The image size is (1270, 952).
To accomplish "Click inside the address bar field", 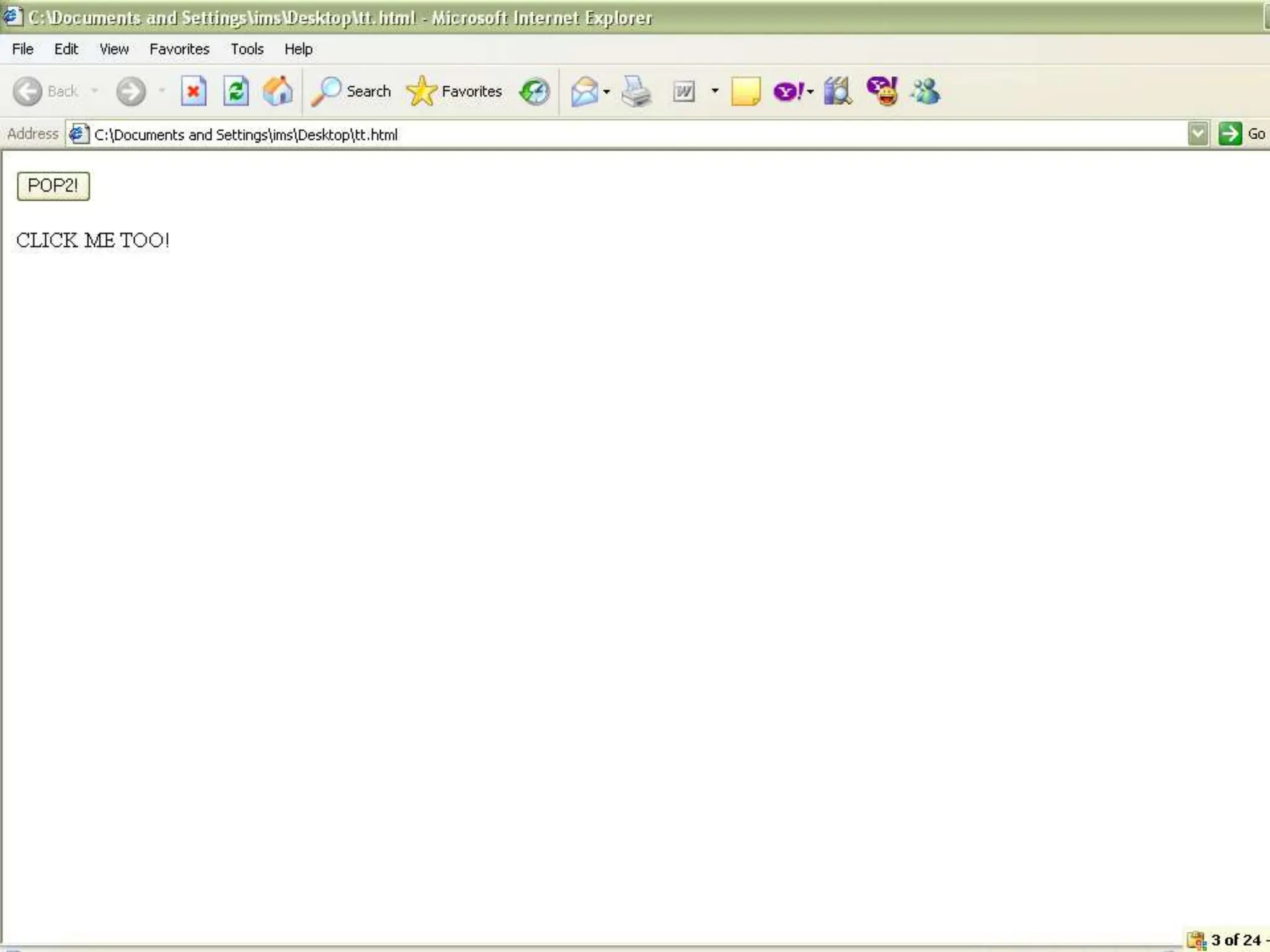I will click(620, 134).
